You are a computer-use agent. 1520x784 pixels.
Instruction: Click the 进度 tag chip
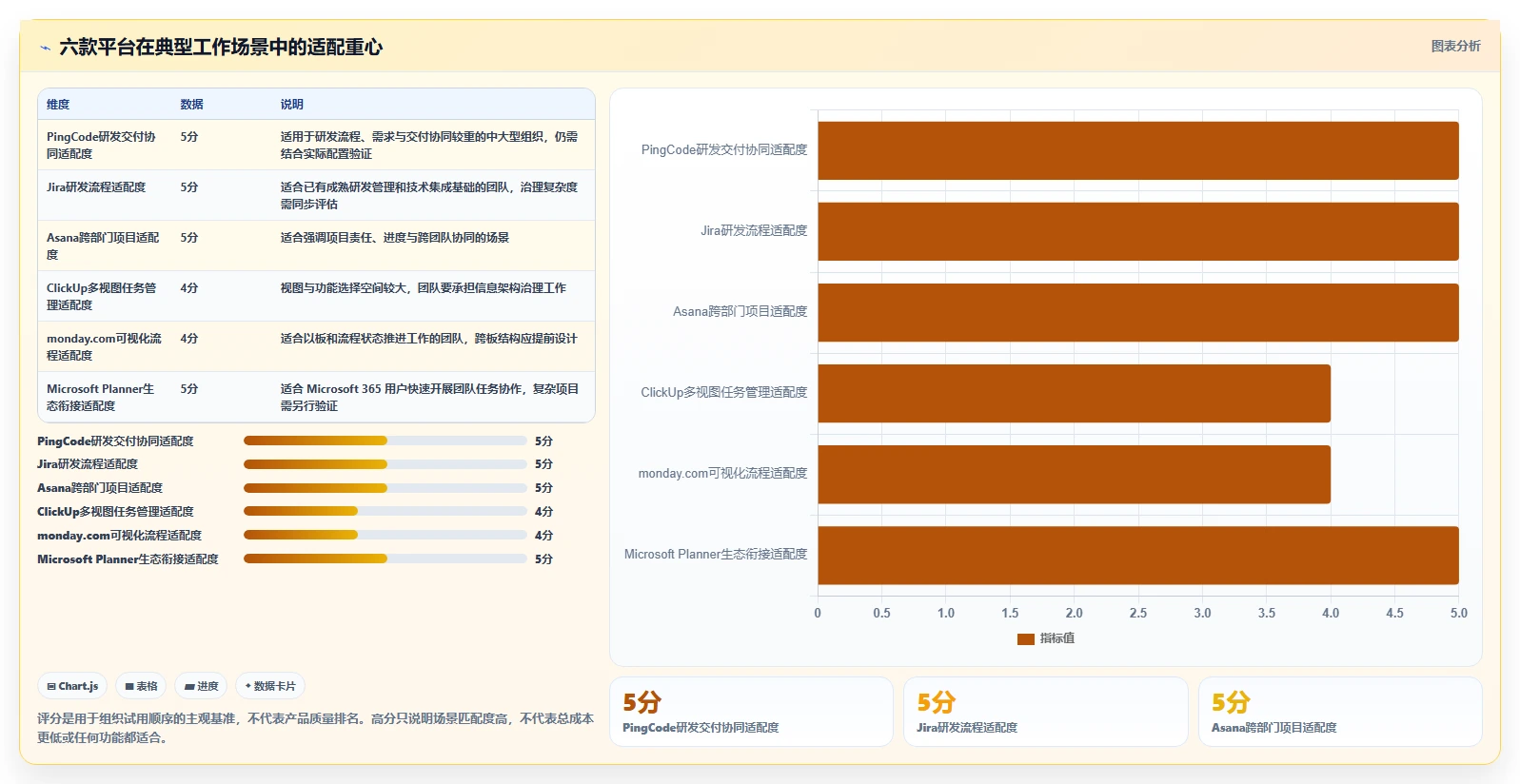tap(202, 686)
